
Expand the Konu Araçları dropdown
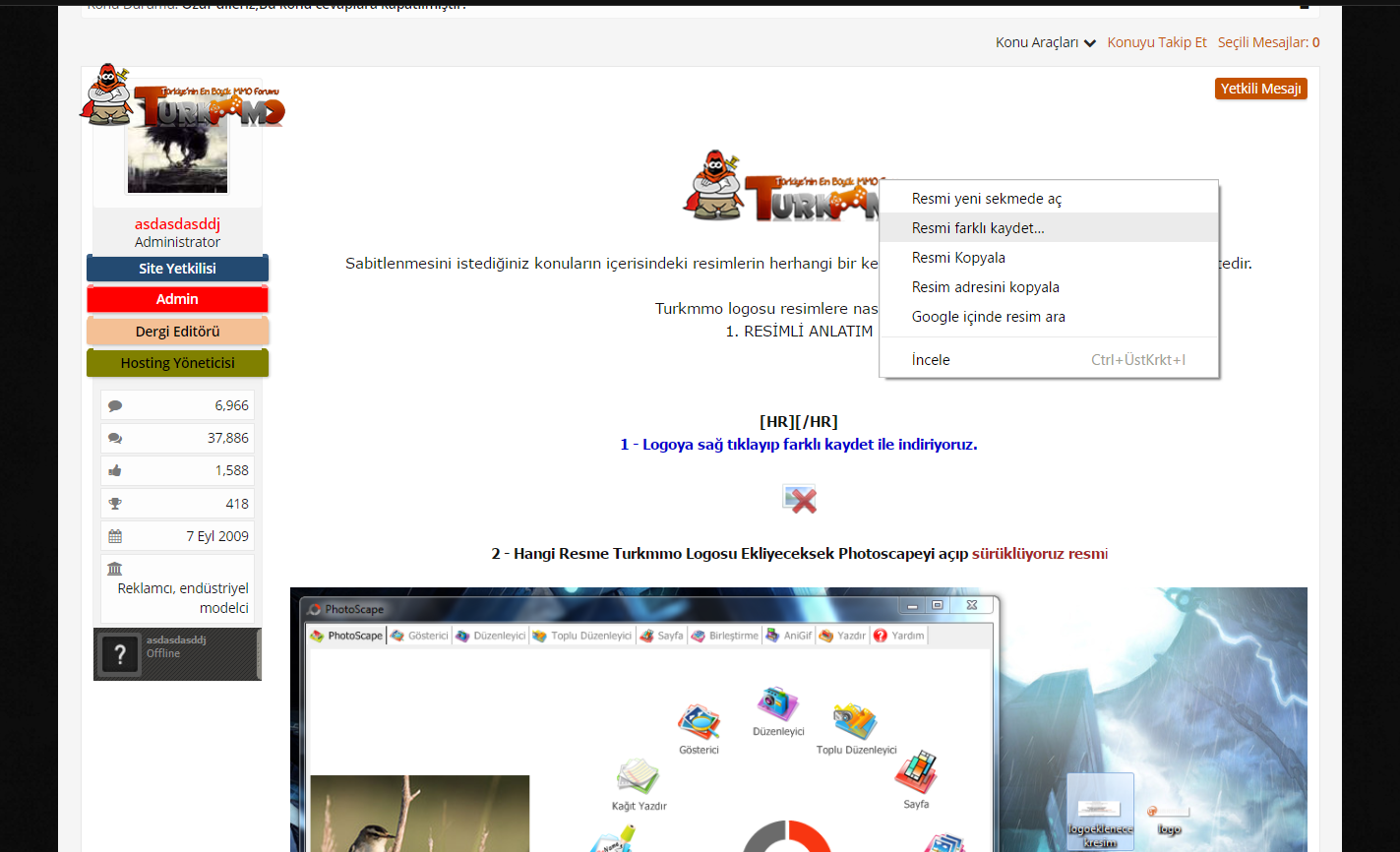(1045, 42)
